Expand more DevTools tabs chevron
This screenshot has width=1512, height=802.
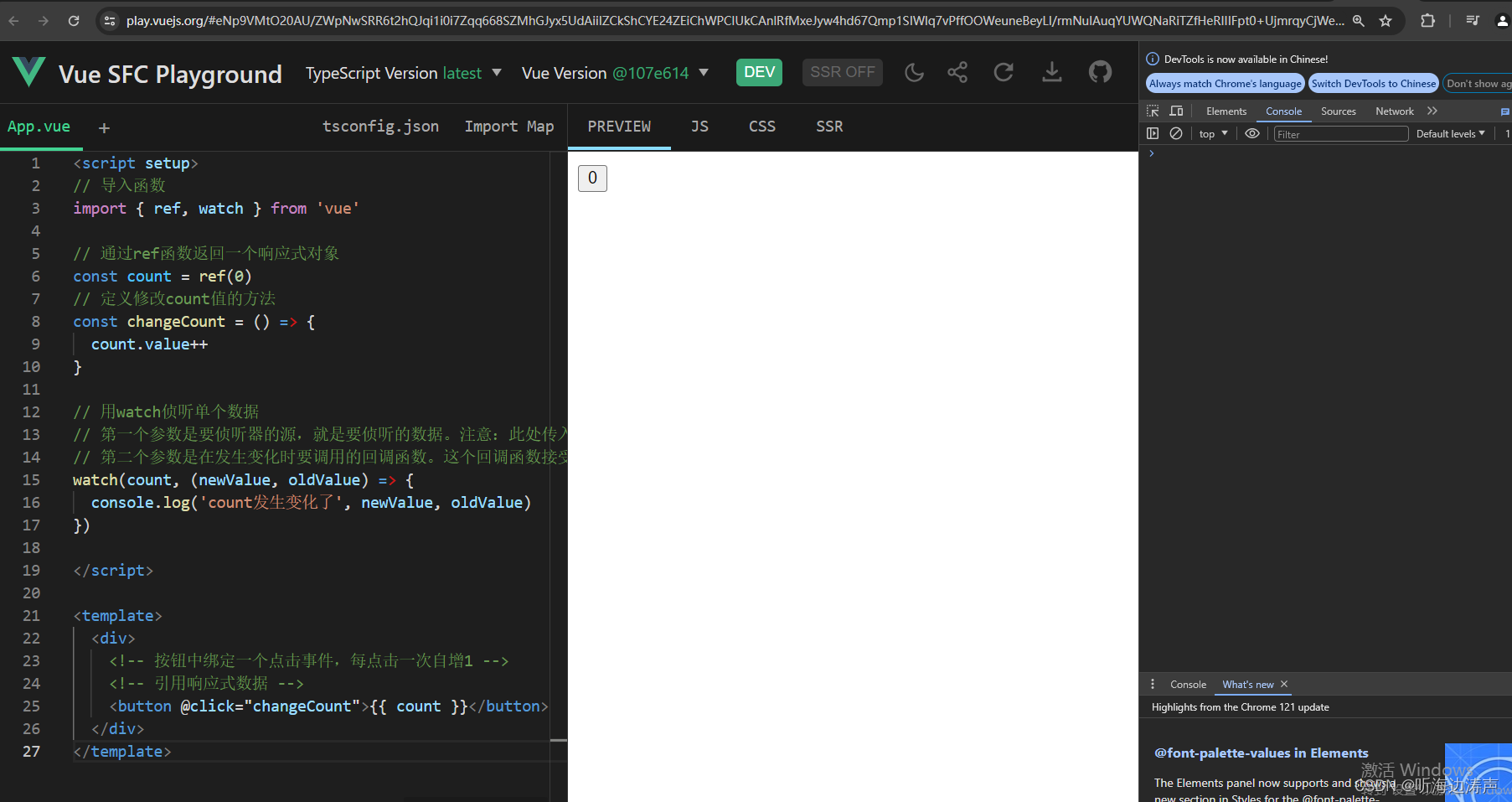(1432, 111)
